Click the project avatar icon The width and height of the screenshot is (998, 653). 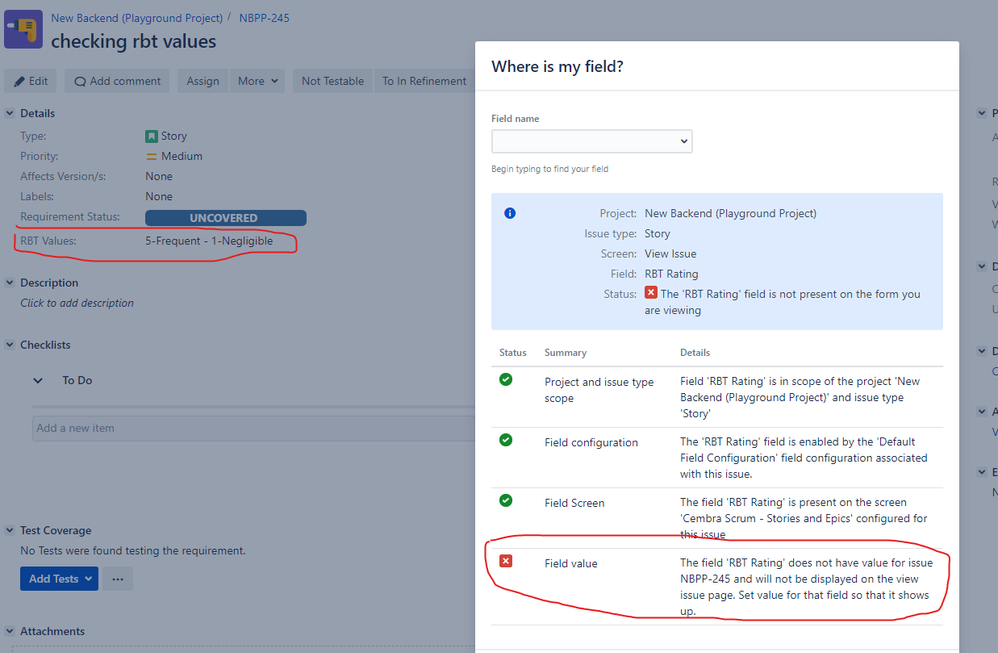[23, 29]
